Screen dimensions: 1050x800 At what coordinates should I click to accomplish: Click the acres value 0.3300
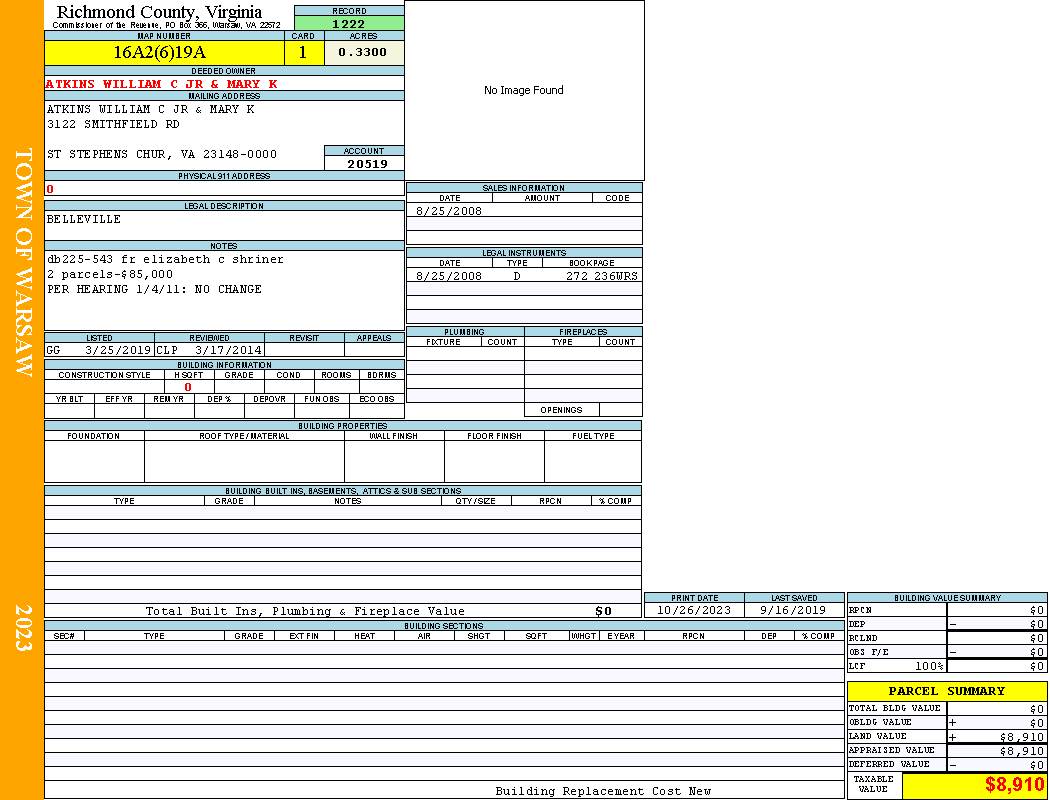pos(363,52)
